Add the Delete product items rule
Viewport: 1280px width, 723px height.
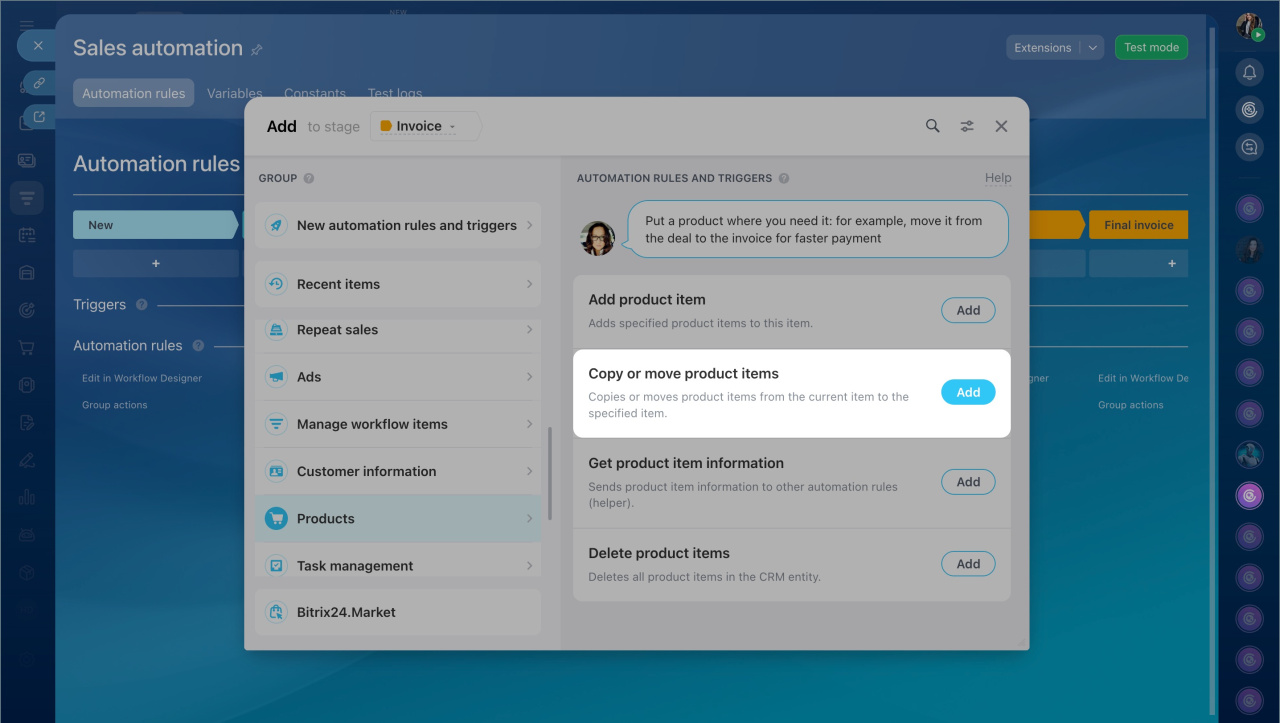pos(967,564)
